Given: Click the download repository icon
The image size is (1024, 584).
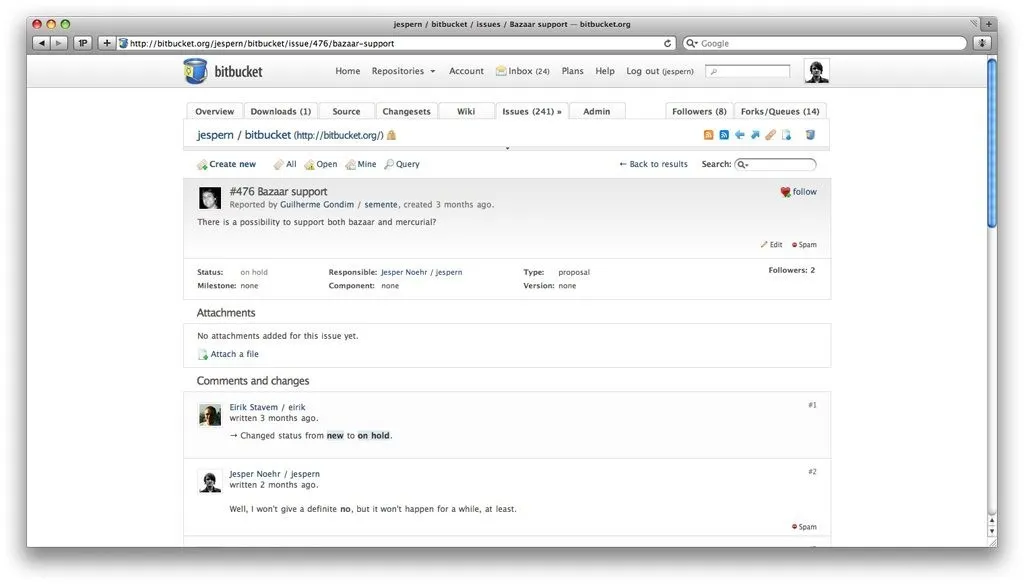Looking at the screenshot, I should [x=787, y=134].
